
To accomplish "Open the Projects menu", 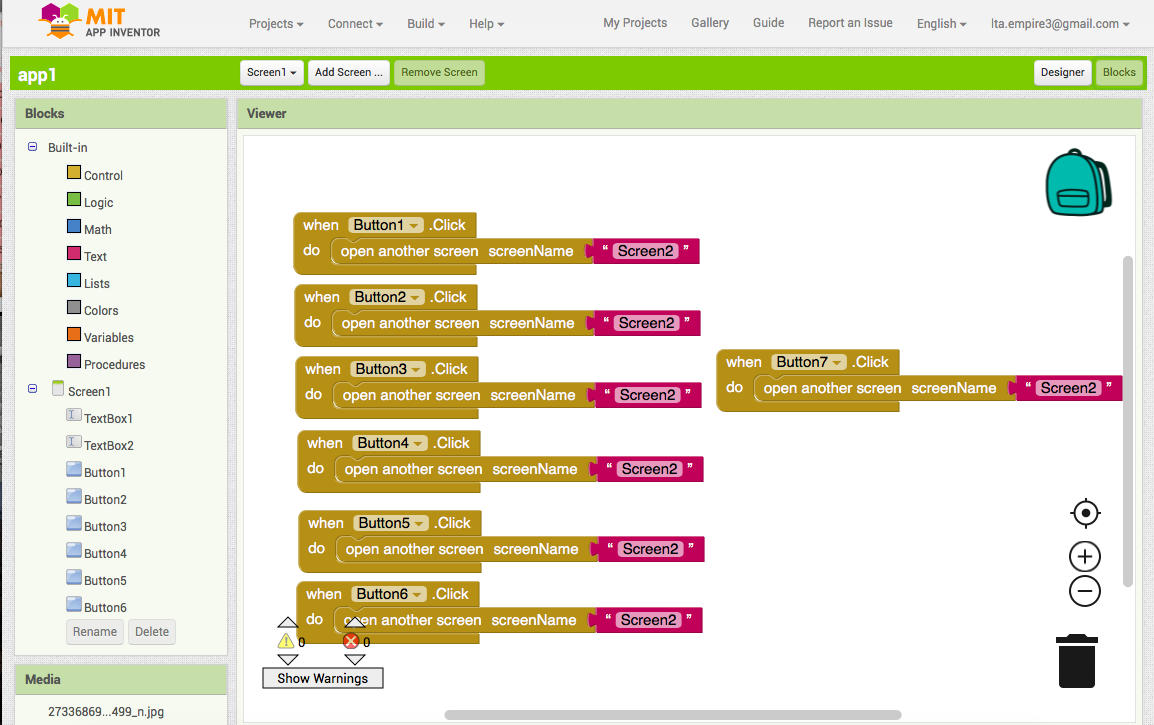I will [276, 24].
